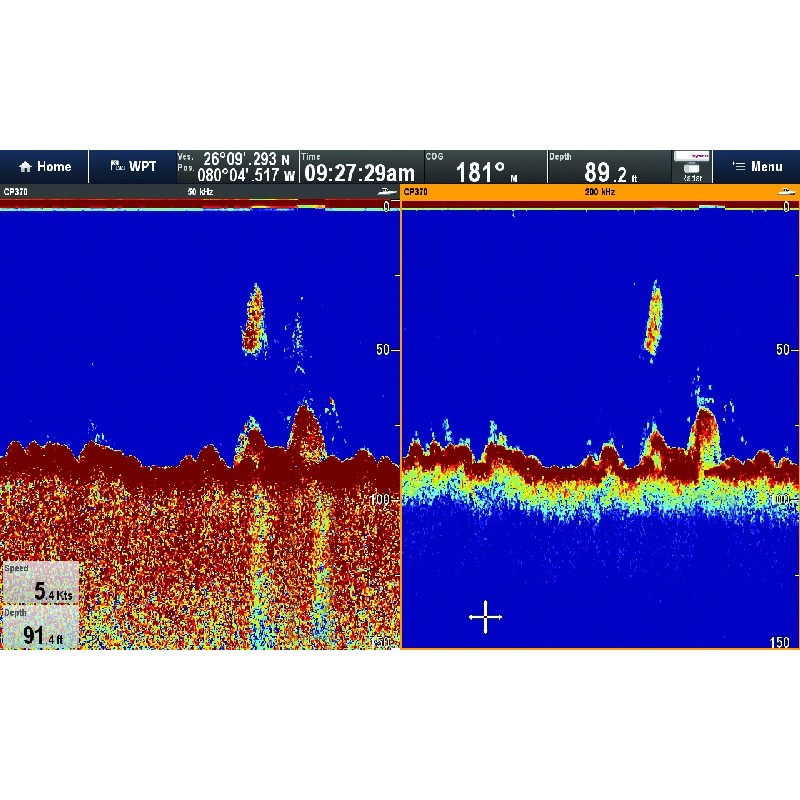Click the 50 ft depth scale marker, right pane
Viewport: 800px width, 800px height.
pos(787,350)
